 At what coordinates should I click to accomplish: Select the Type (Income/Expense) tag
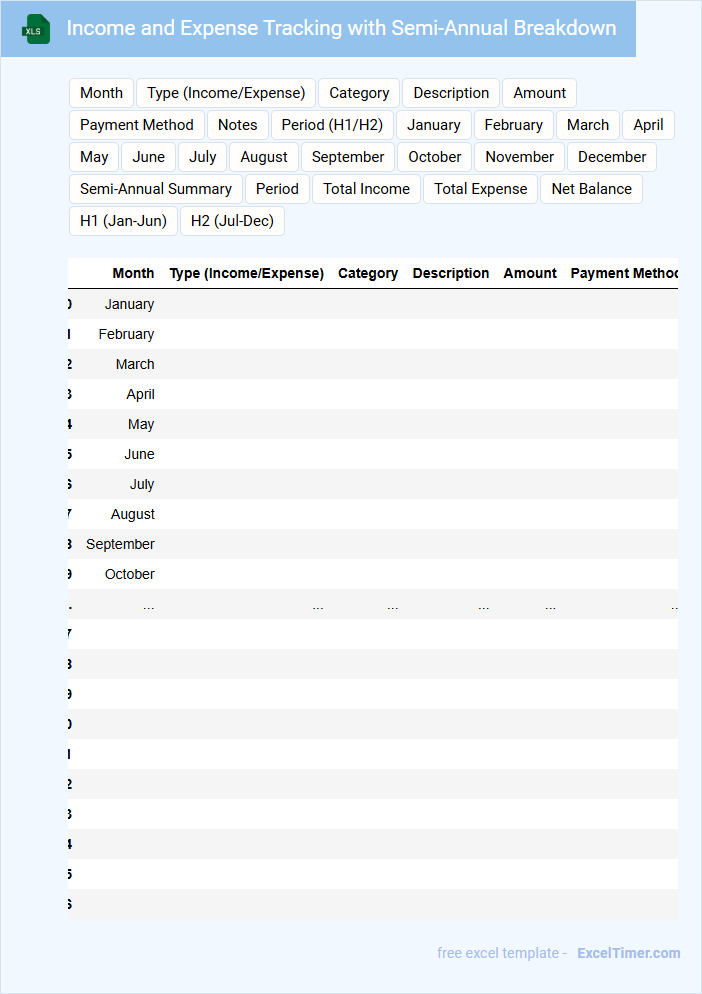[226, 93]
